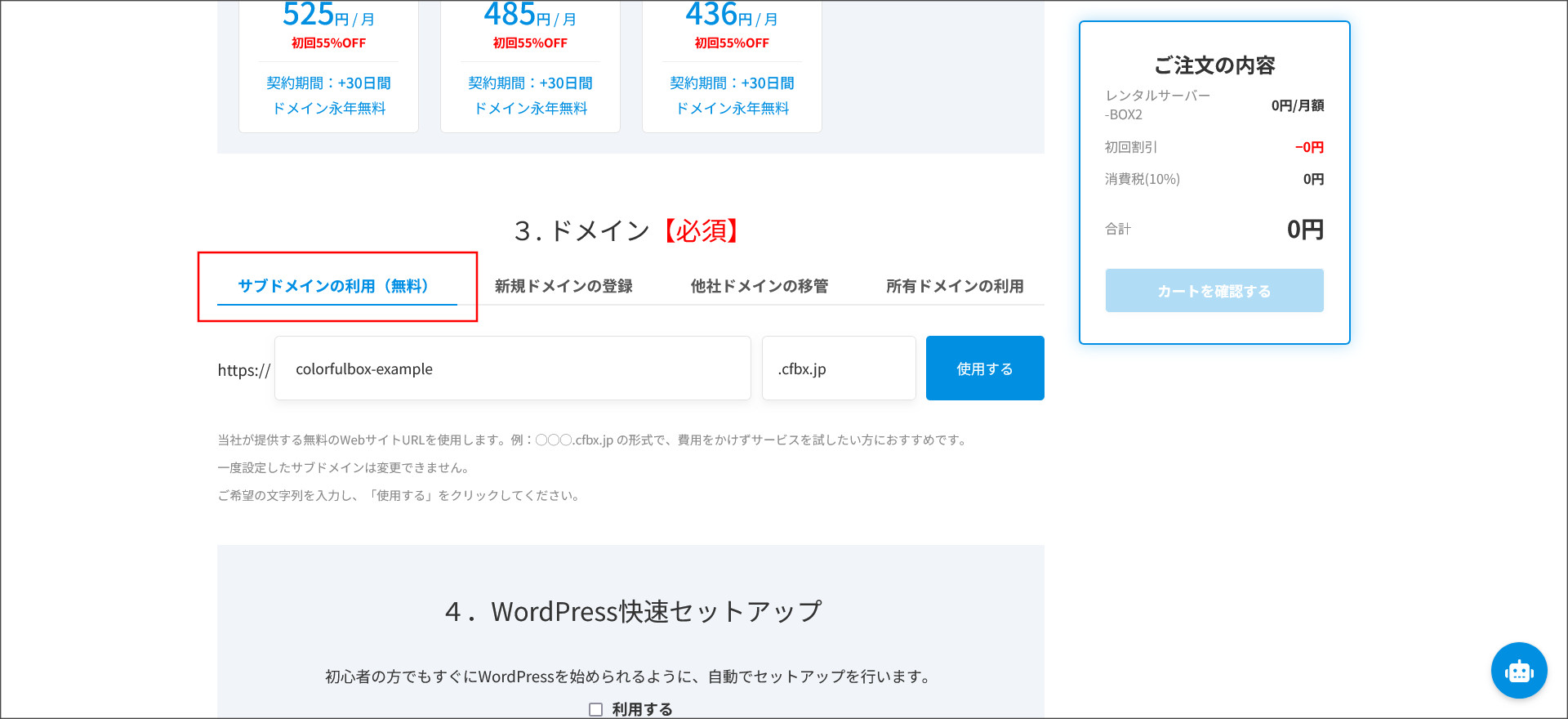1568x719 pixels.
Task: Click the colorfulbox-example subdomain input field
Action: pos(512,368)
